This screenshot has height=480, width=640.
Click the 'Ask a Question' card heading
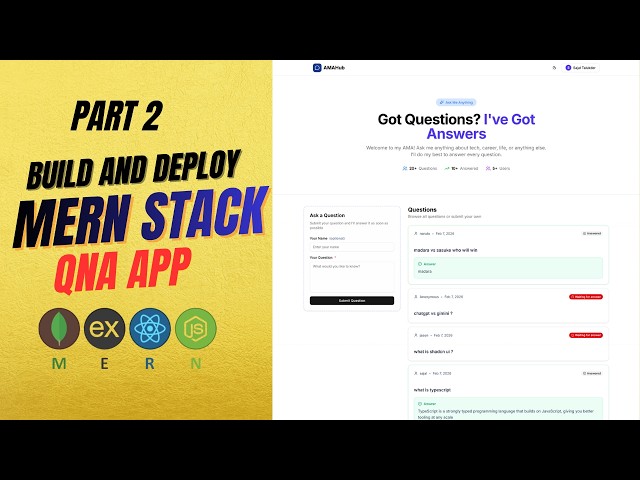pos(327,215)
